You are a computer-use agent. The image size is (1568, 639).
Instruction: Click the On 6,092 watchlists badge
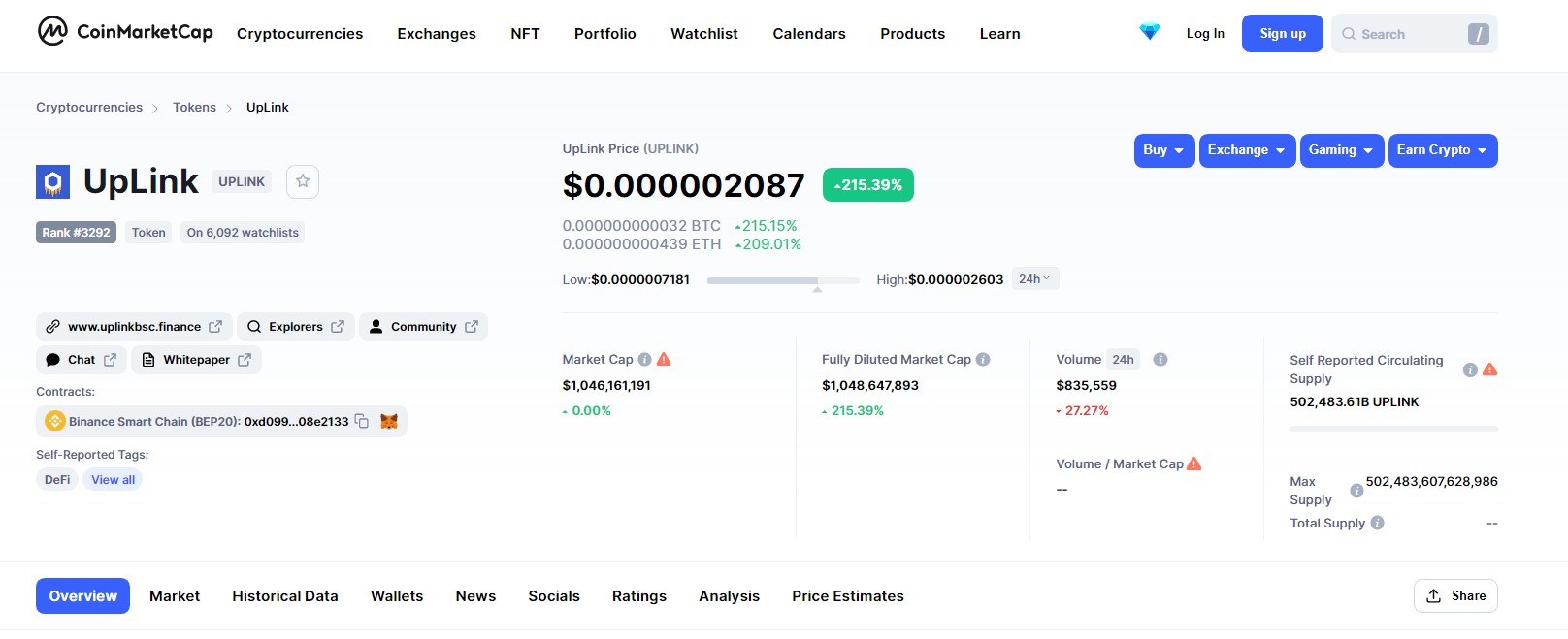[243, 233]
